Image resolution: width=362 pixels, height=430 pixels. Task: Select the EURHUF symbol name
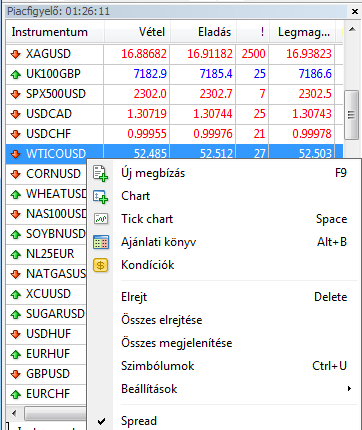point(48,354)
